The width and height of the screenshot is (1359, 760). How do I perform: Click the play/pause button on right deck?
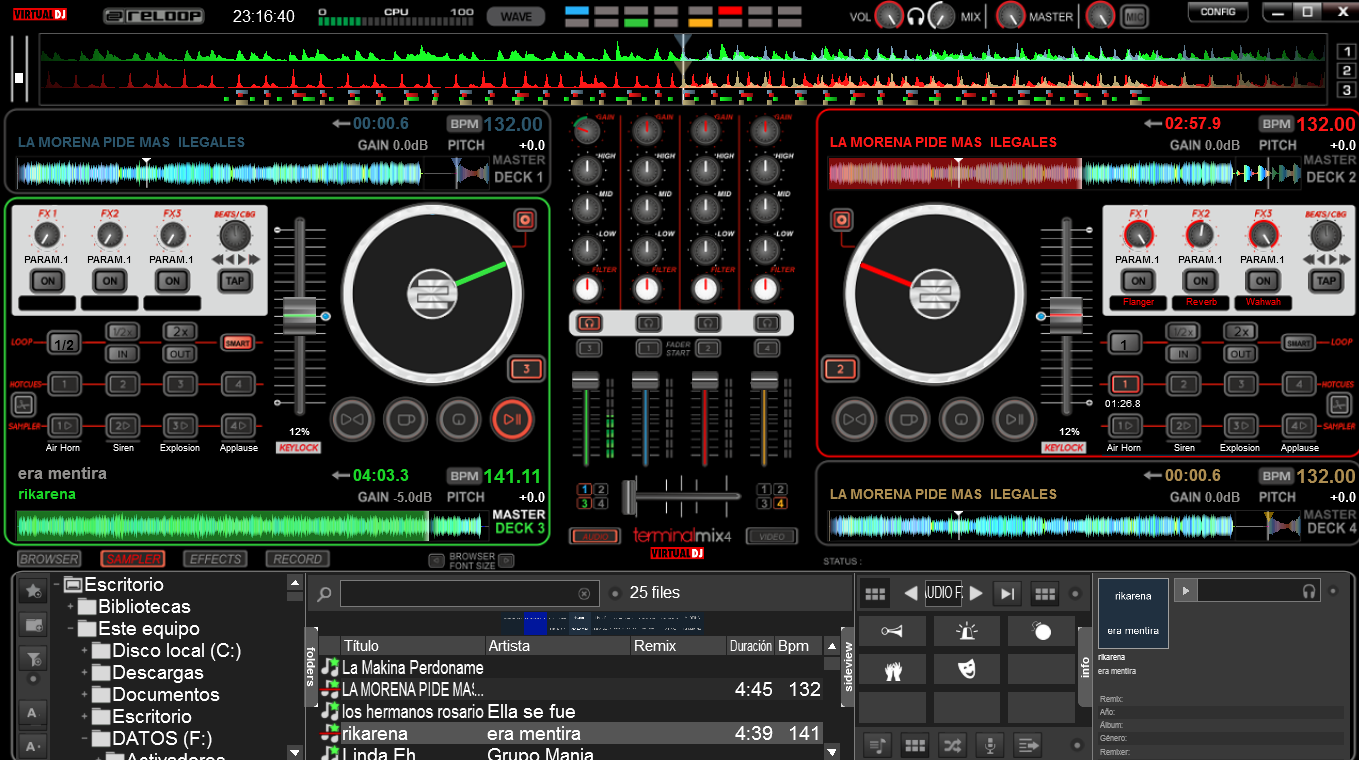tap(1015, 419)
